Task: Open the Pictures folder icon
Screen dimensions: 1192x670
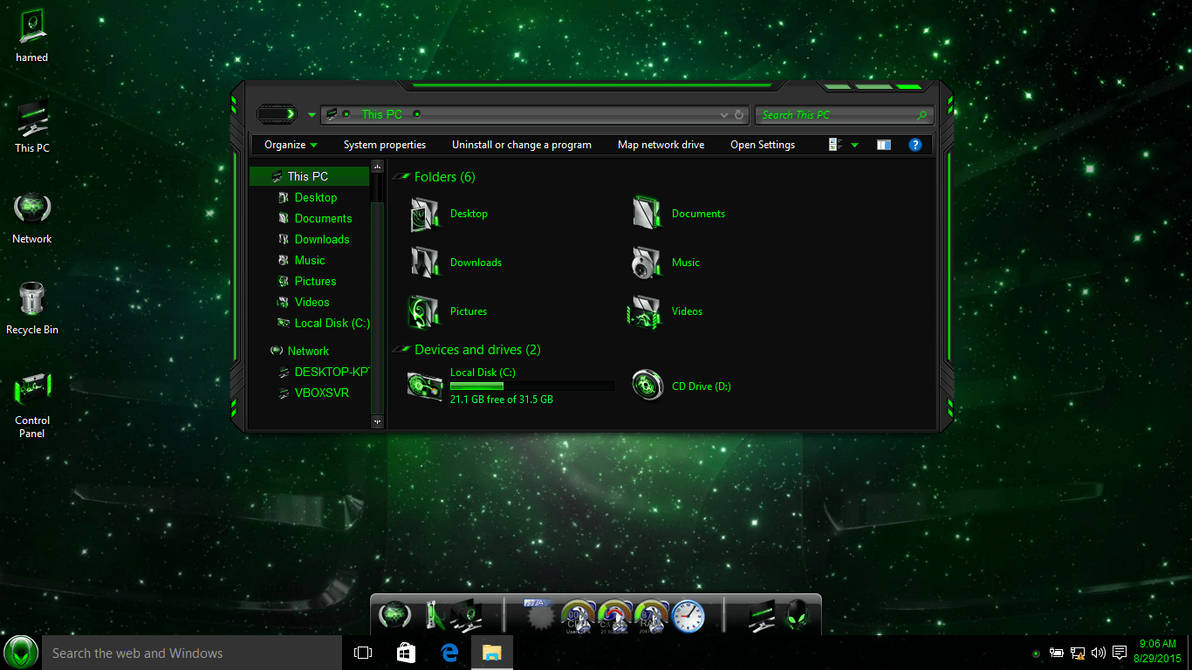Action: (x=424, y=311)
